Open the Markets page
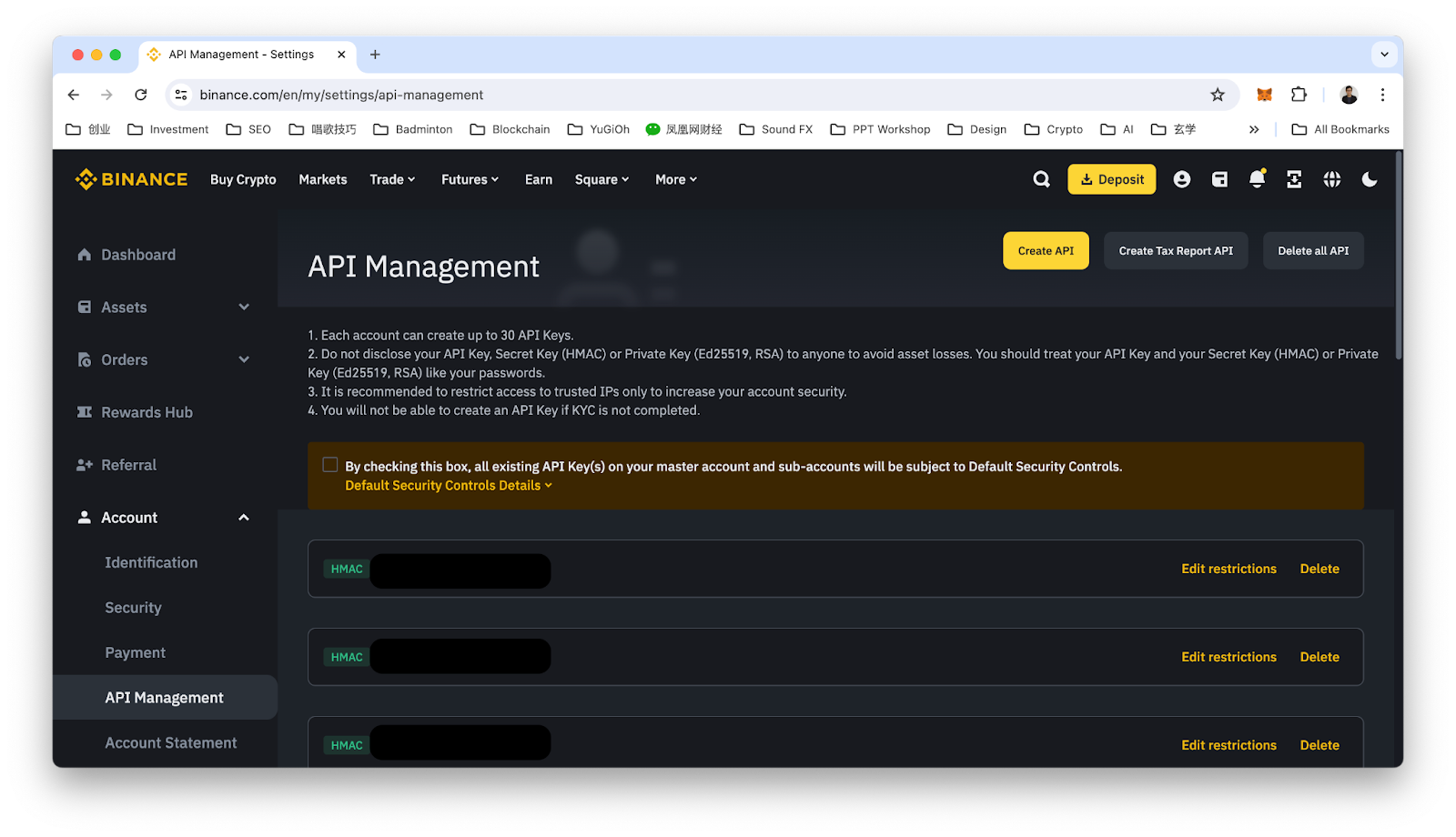 (323, 179)
